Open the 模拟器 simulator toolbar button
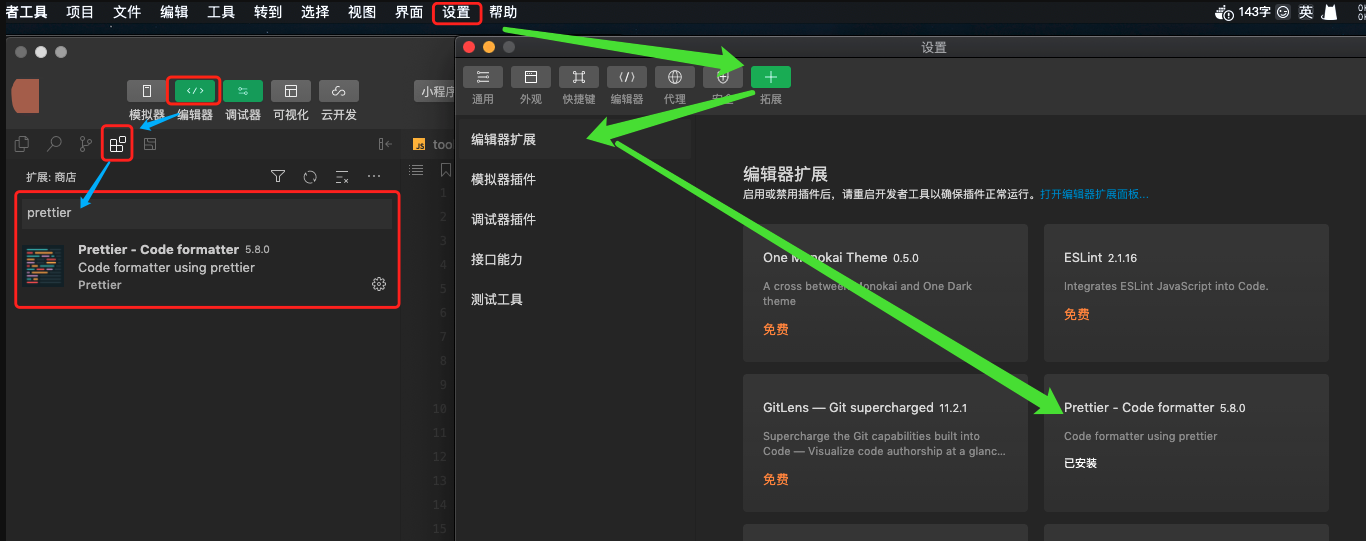 [147, 91]
